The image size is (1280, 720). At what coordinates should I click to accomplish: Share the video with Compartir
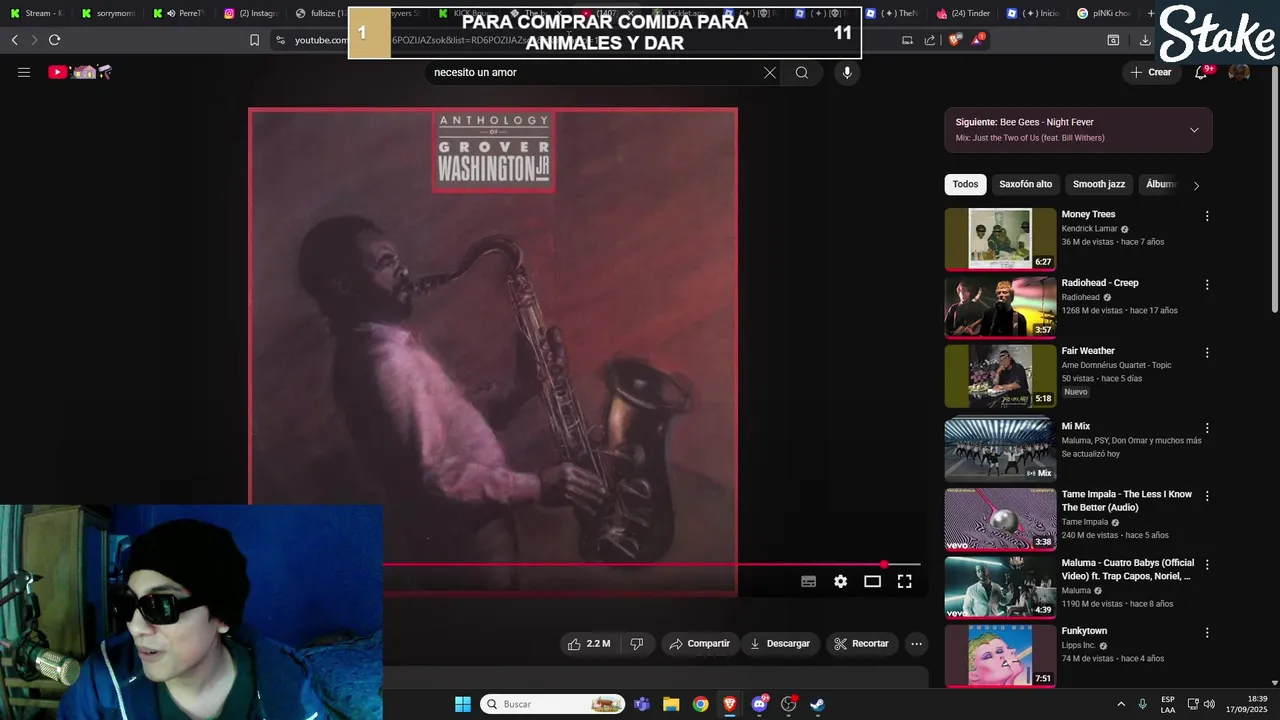tap(700, 643)
